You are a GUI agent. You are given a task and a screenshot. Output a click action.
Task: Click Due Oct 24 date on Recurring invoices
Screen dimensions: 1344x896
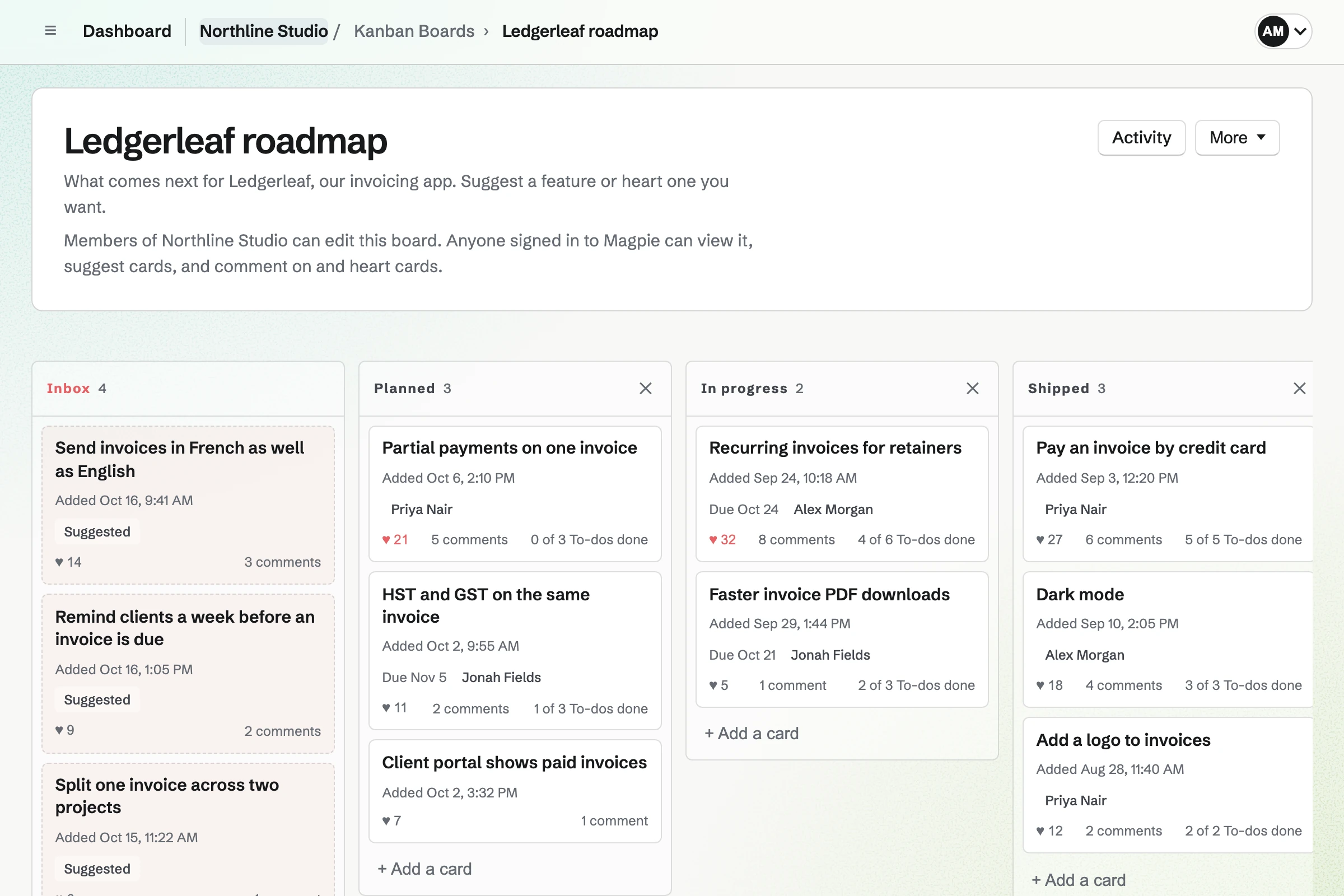(744, 509)
